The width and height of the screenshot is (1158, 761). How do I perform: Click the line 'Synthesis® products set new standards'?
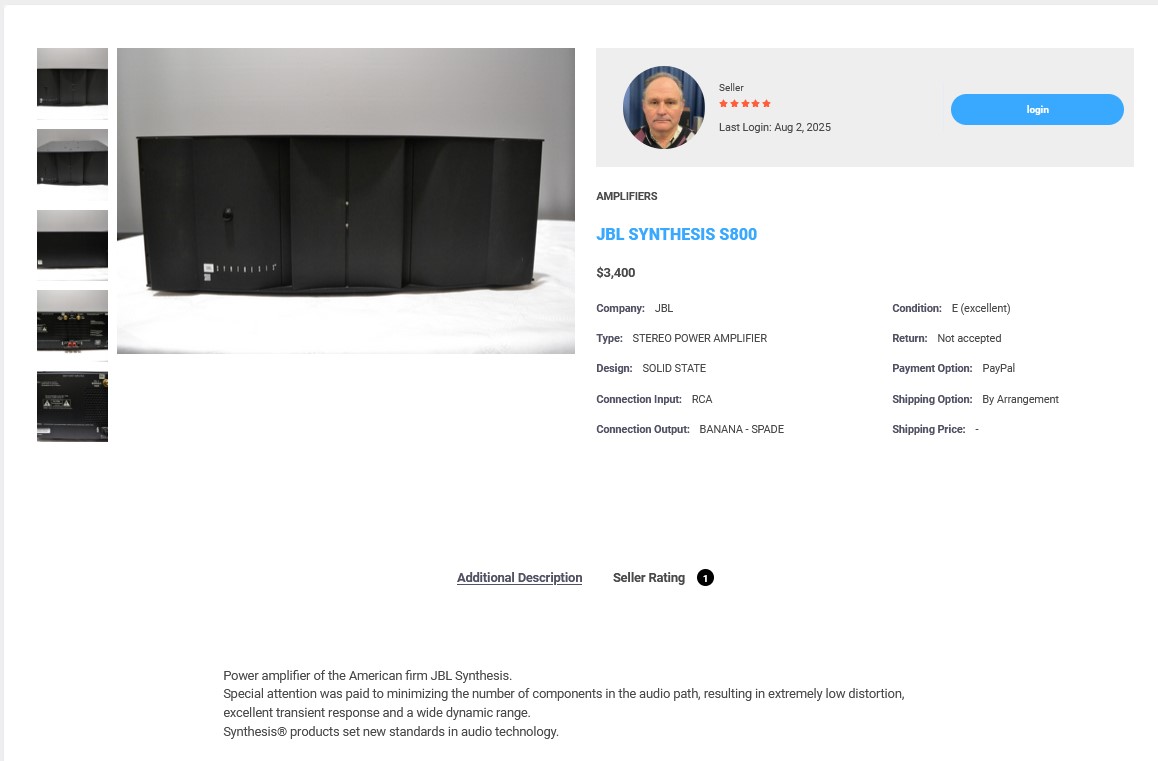click(x=391, y=731)
